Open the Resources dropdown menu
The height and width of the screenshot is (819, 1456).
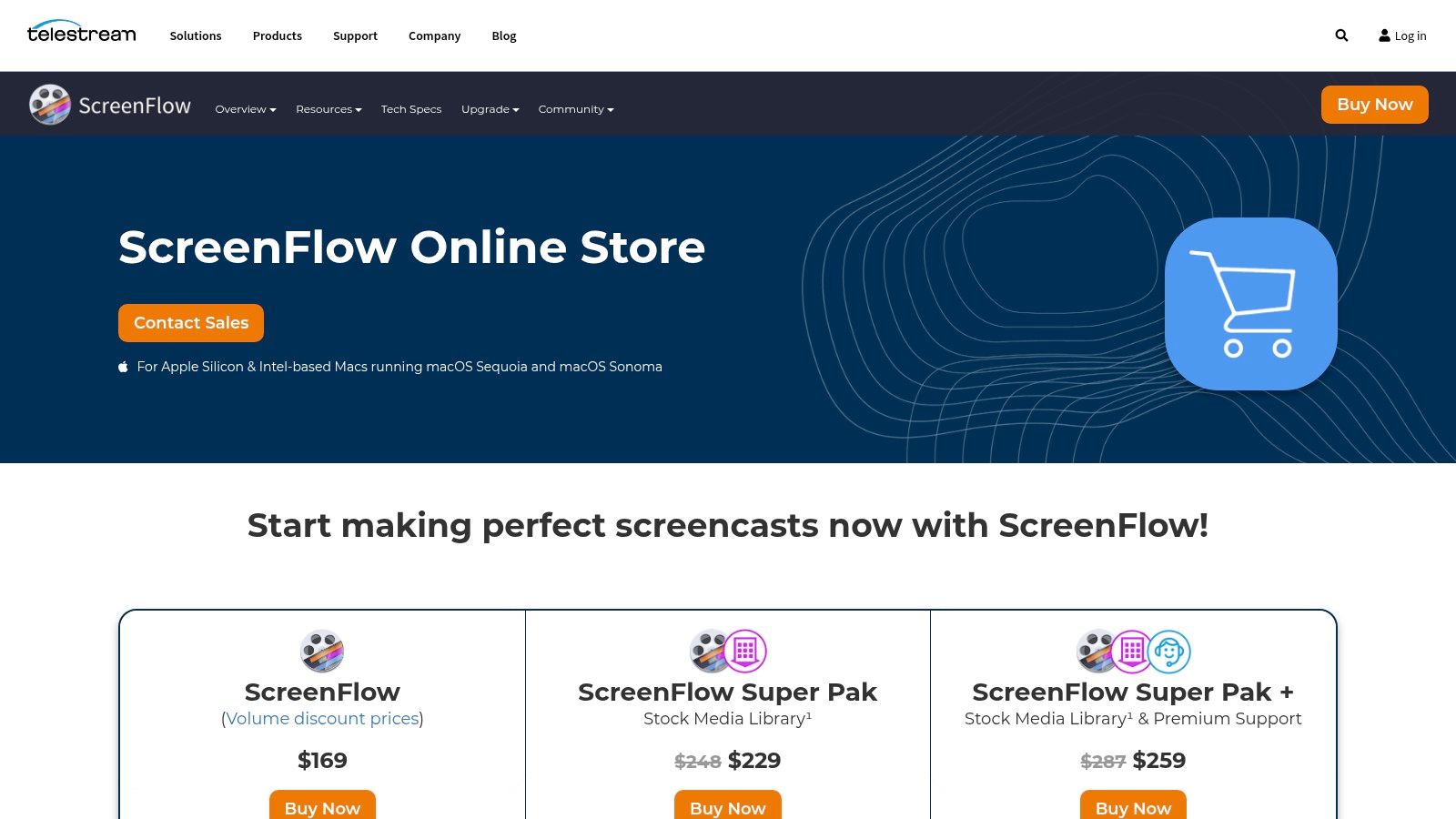pyautogui.click(x=329, y=109)
